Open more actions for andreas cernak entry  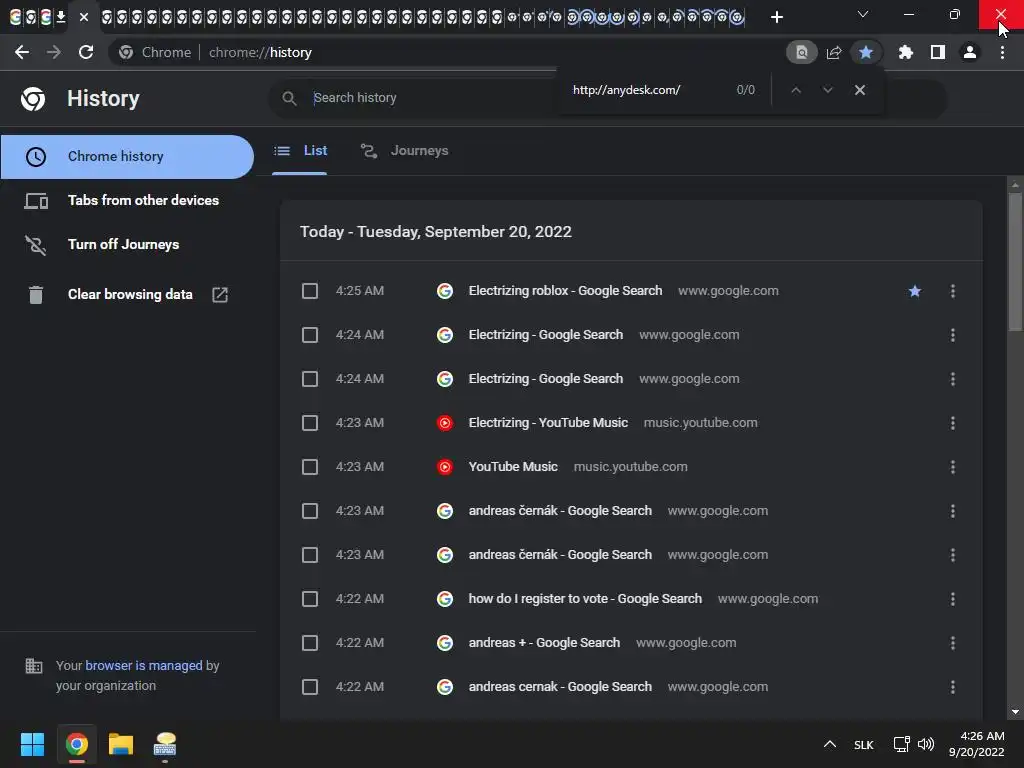click(x=953, y=687)
